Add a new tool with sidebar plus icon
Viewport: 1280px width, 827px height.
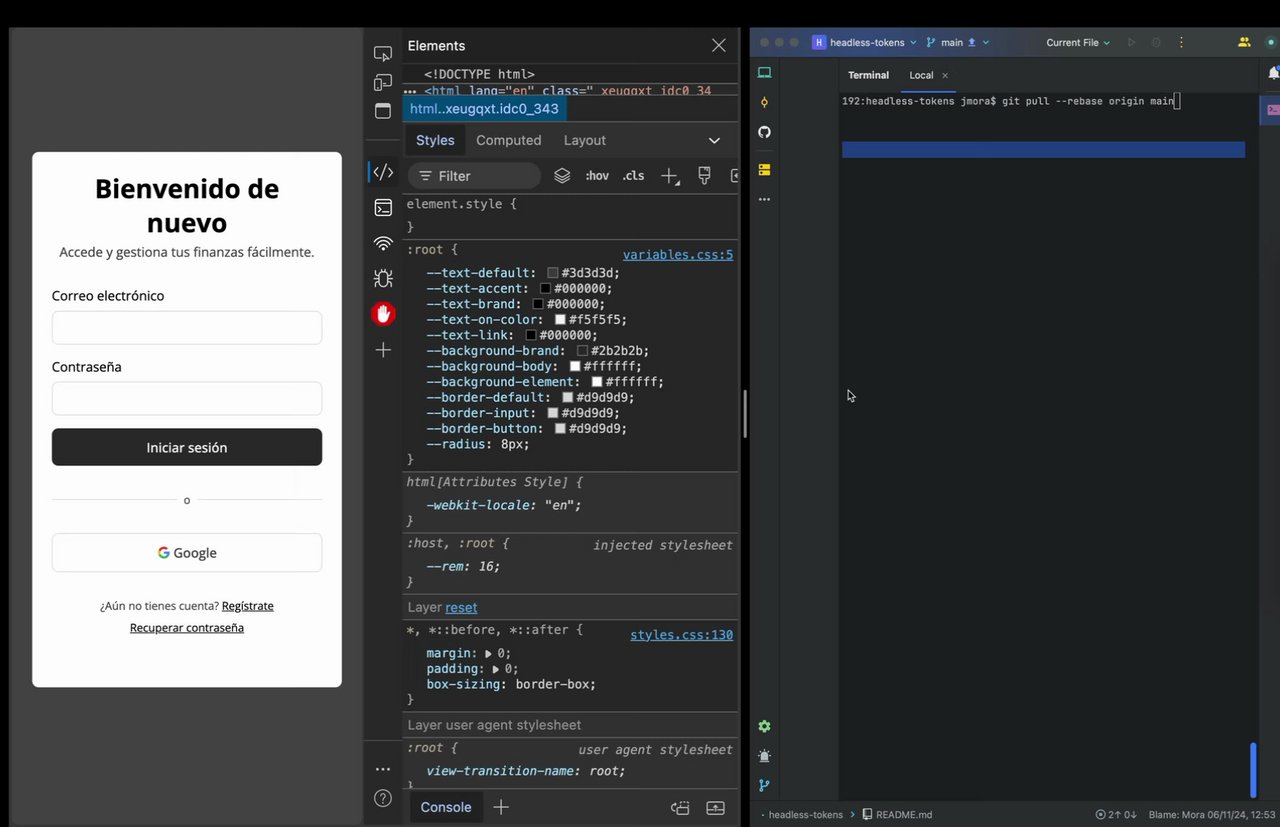[x=383, y=350]
